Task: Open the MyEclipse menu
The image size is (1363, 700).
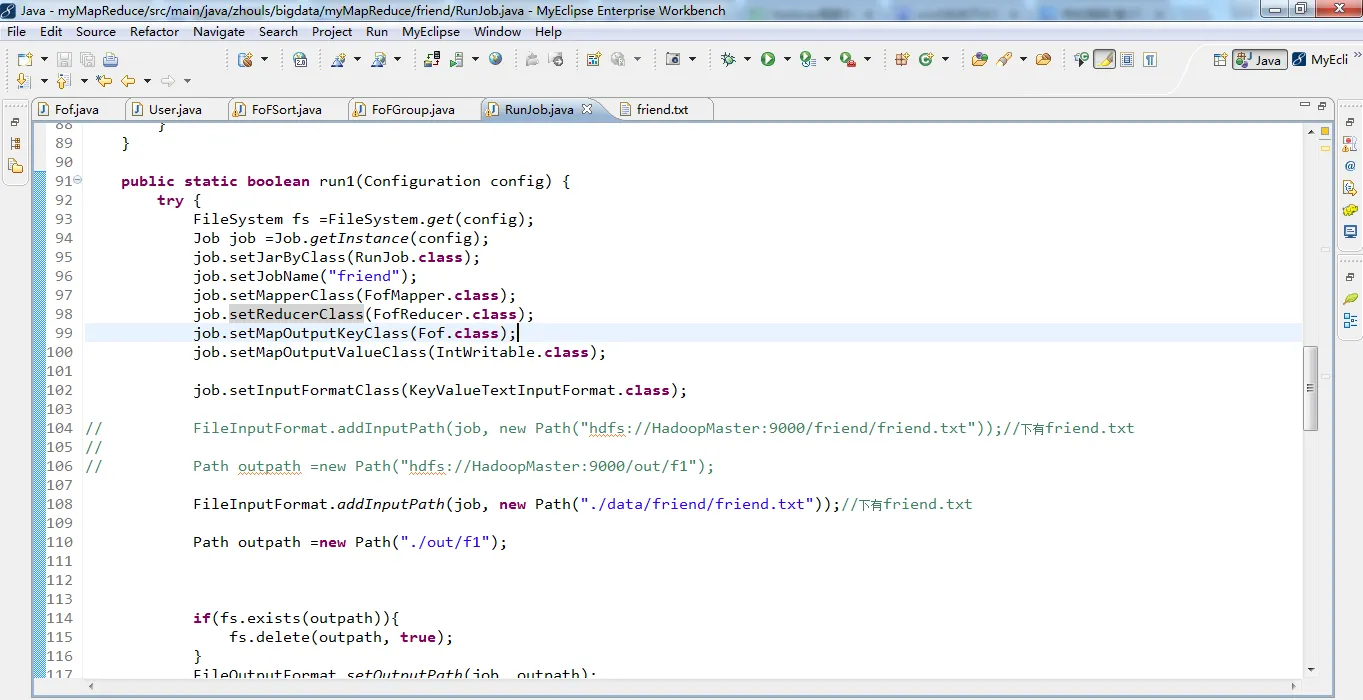Action: [431, 31]
